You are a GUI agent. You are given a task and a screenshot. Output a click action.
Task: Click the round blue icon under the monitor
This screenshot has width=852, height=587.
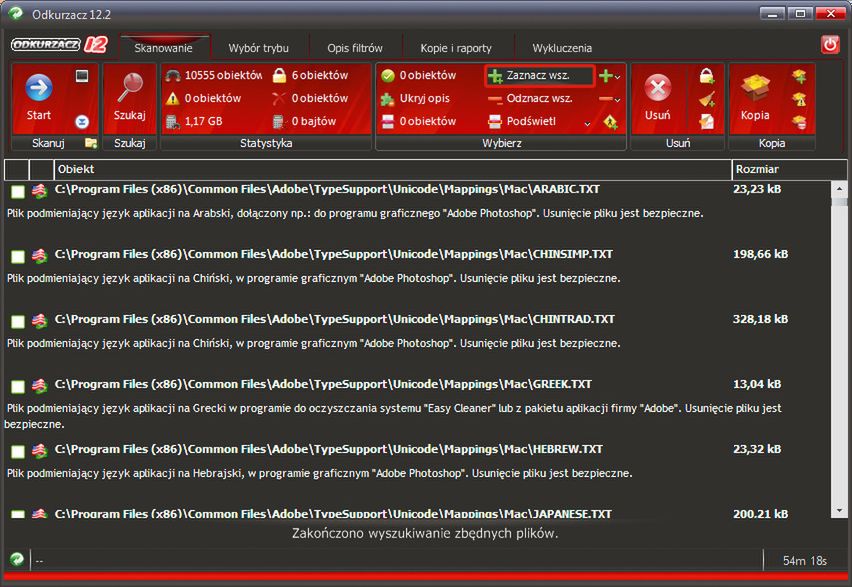click(82, 122)
